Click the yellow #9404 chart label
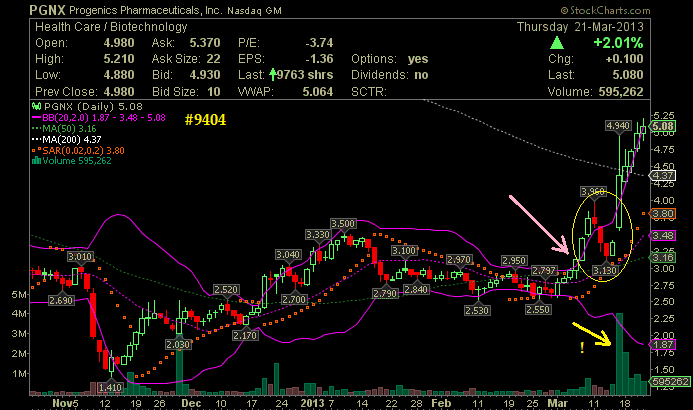 pos(207,119)
